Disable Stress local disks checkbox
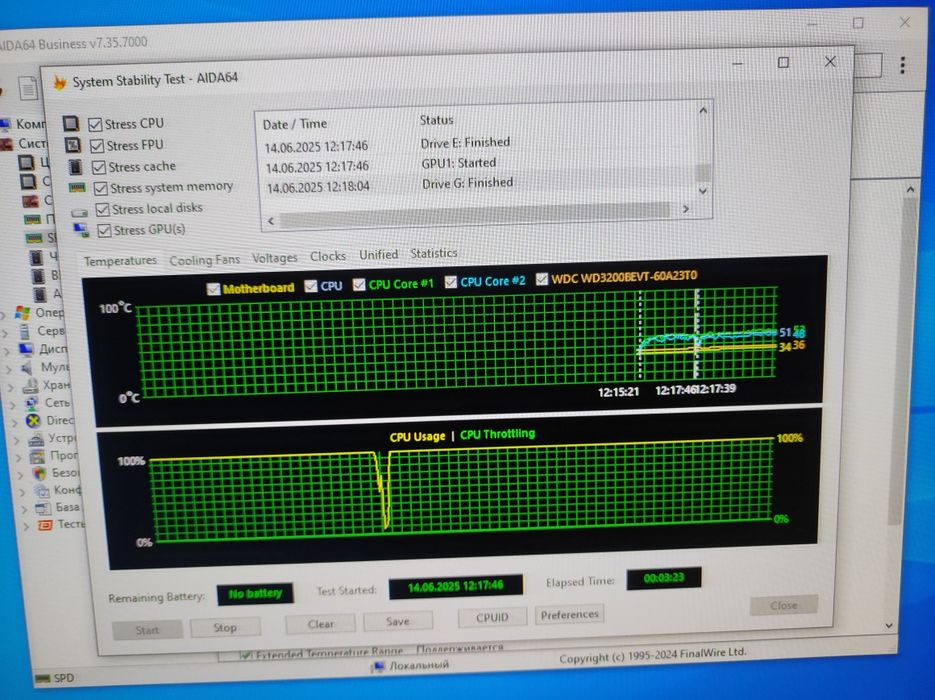Image resolution: width=935 pixels, height=700 pixels. click(x=103, y=209)
